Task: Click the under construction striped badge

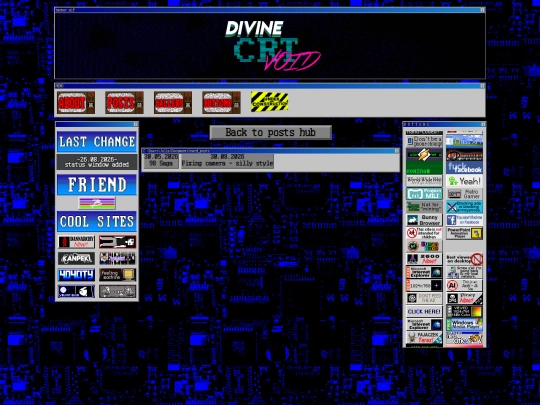Action: coord(269,102)
